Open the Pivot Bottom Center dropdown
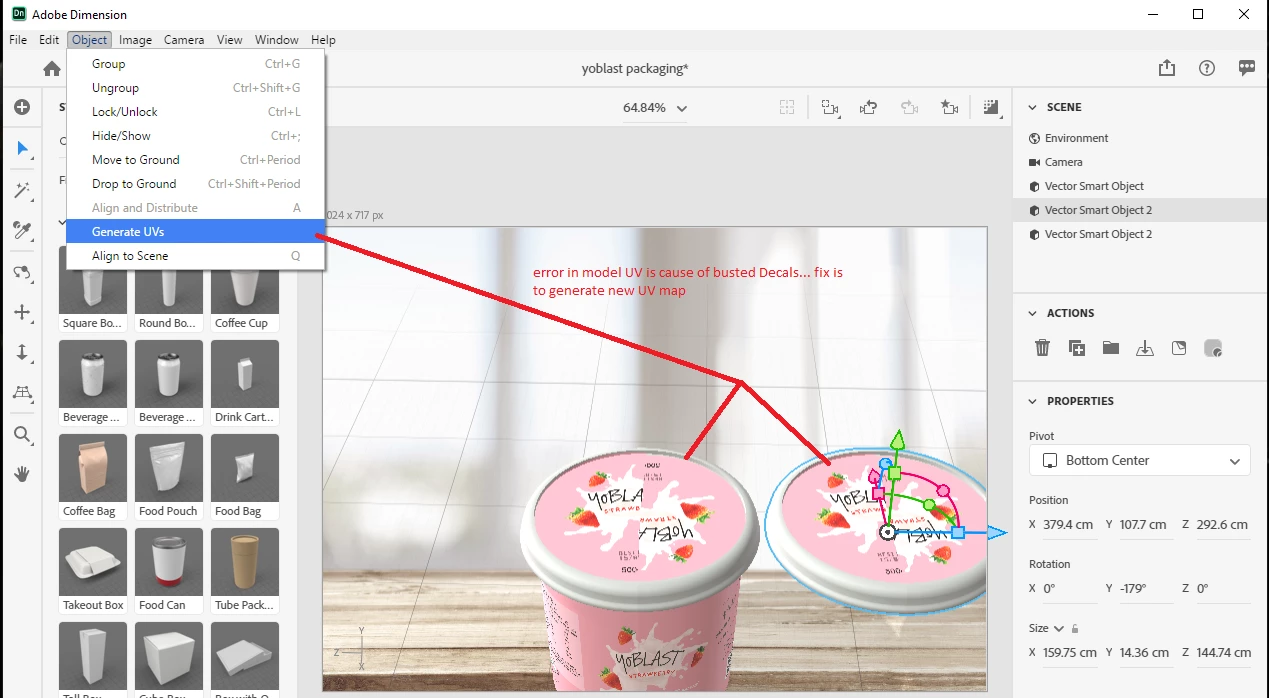Viewport: 1269px width, 698px height. tap(1139, 460)
